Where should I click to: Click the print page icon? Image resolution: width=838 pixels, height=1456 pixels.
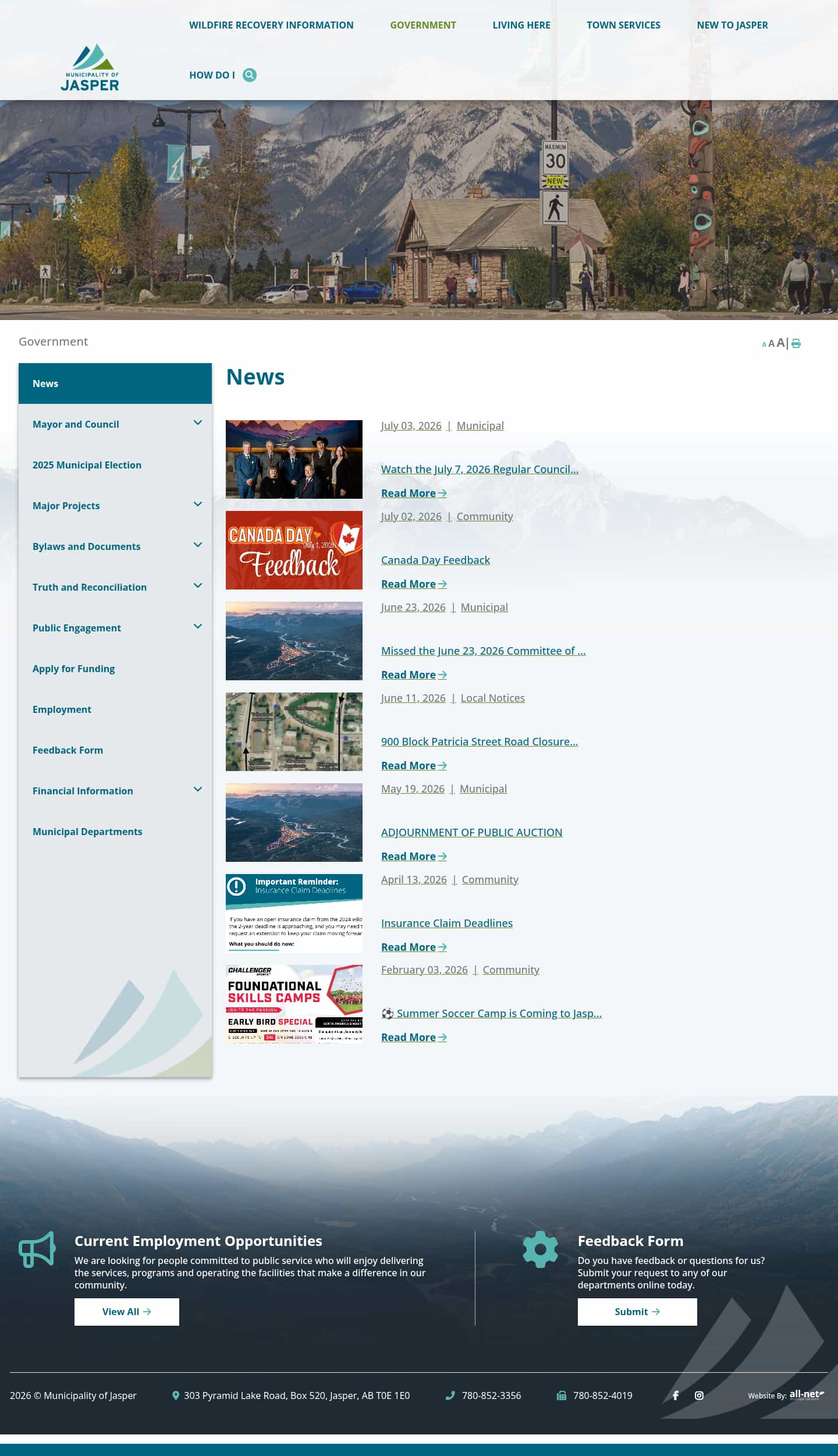(796, 343)
